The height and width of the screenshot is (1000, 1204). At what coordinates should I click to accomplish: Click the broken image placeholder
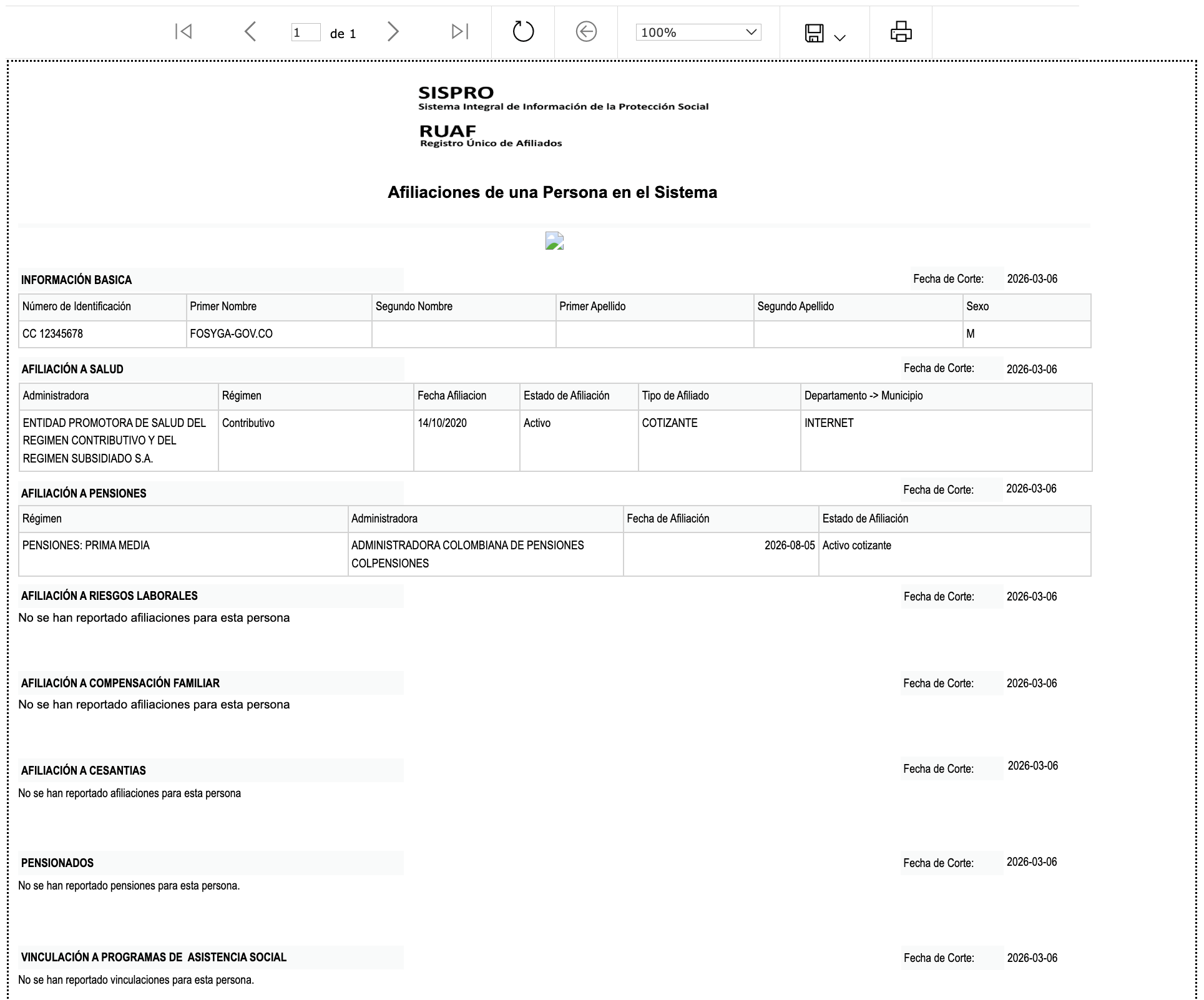[555, 239]
